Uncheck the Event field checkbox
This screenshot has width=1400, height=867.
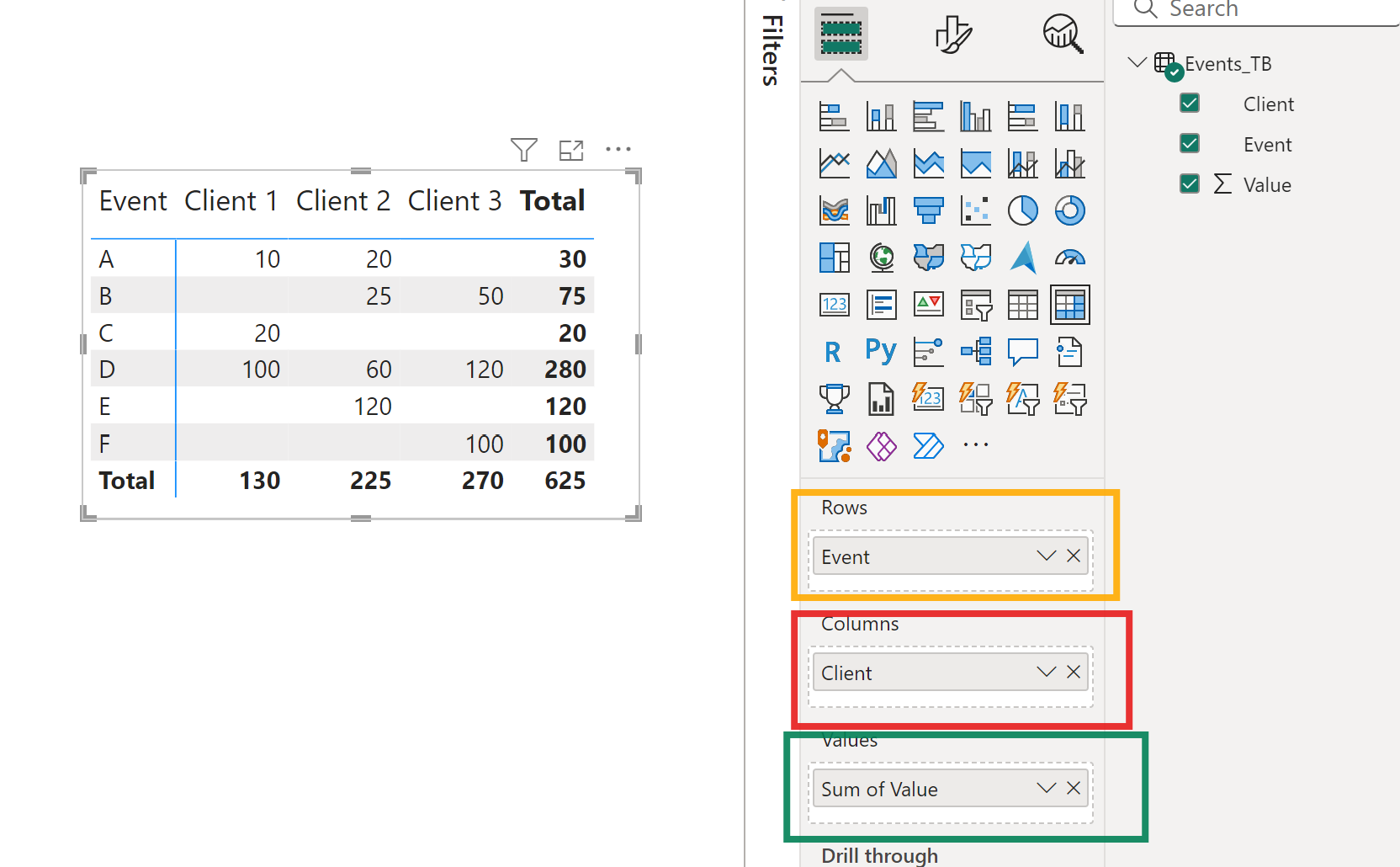[1189, 143]
